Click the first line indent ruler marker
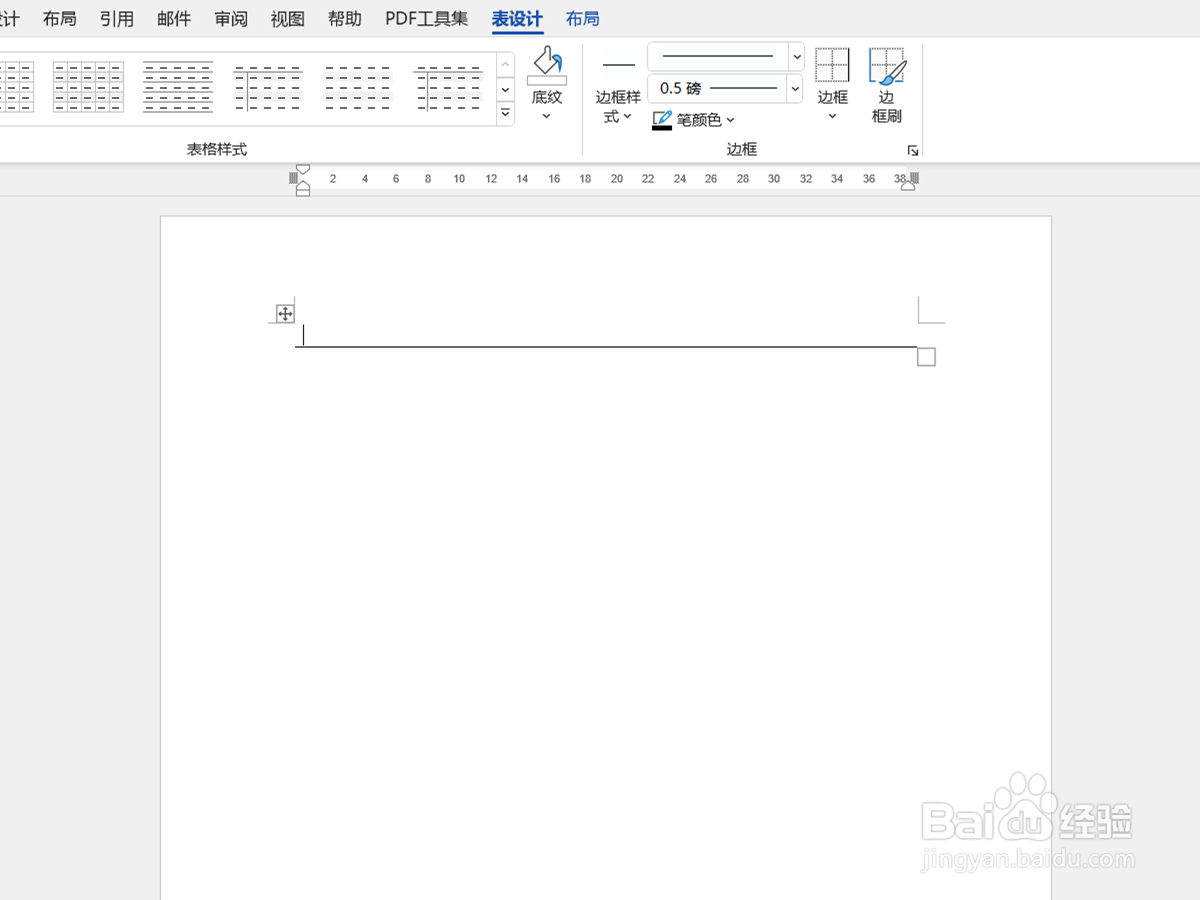This screenshot has height=900, width=1200. [303, 170]
